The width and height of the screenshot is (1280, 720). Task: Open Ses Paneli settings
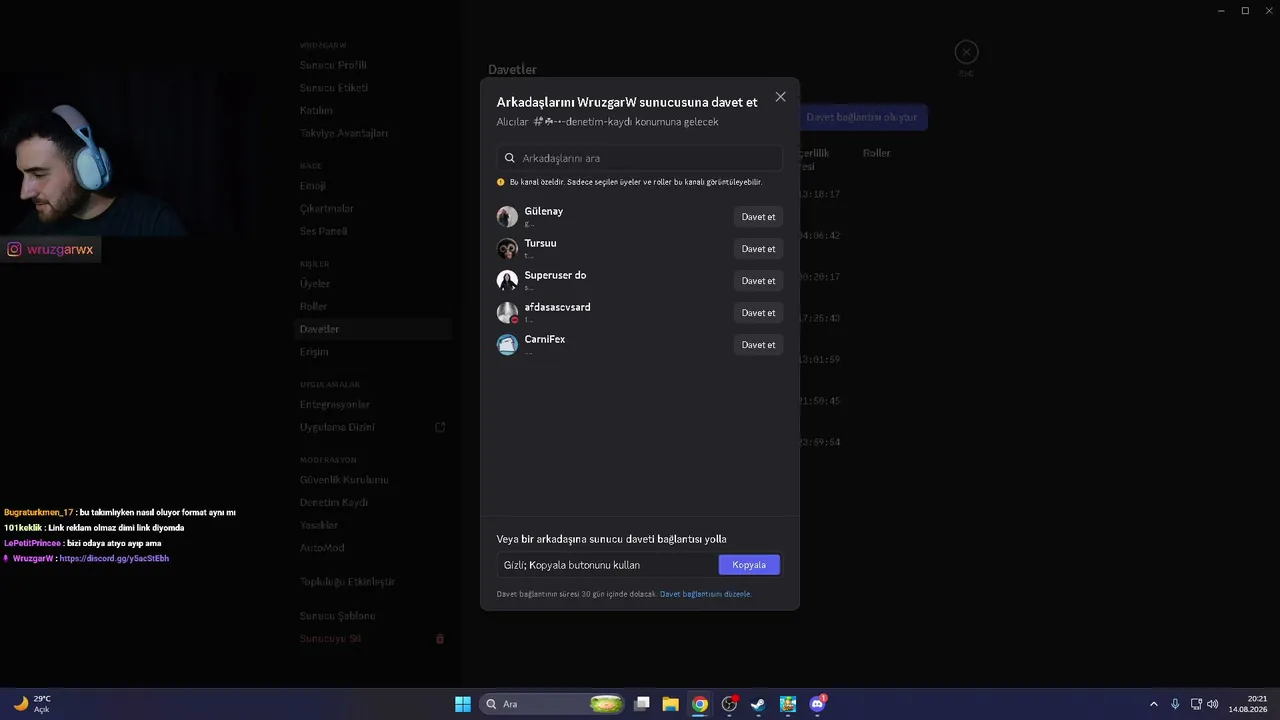tap(324, 231)
